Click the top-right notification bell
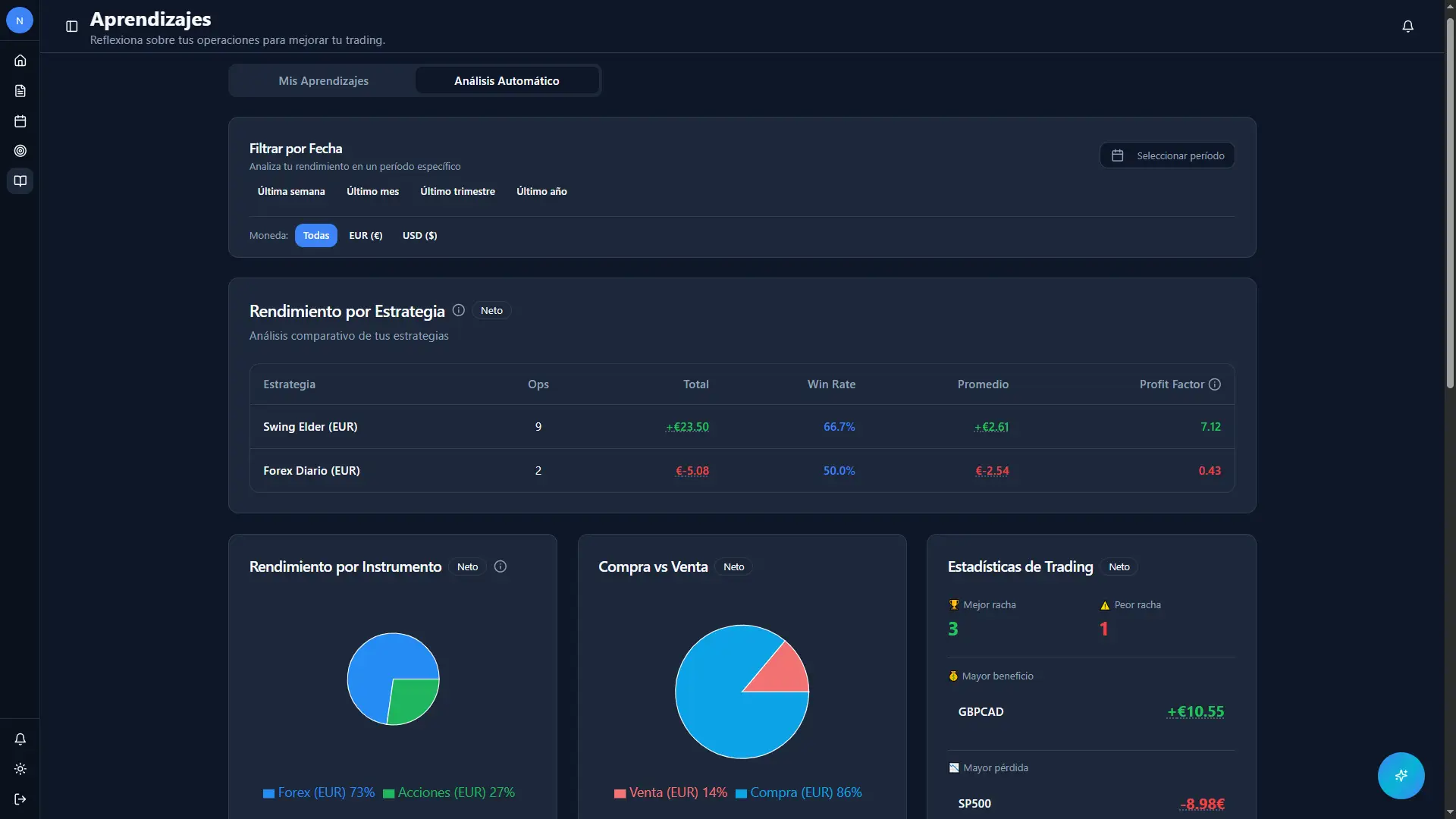 [x=1407, y=27]
